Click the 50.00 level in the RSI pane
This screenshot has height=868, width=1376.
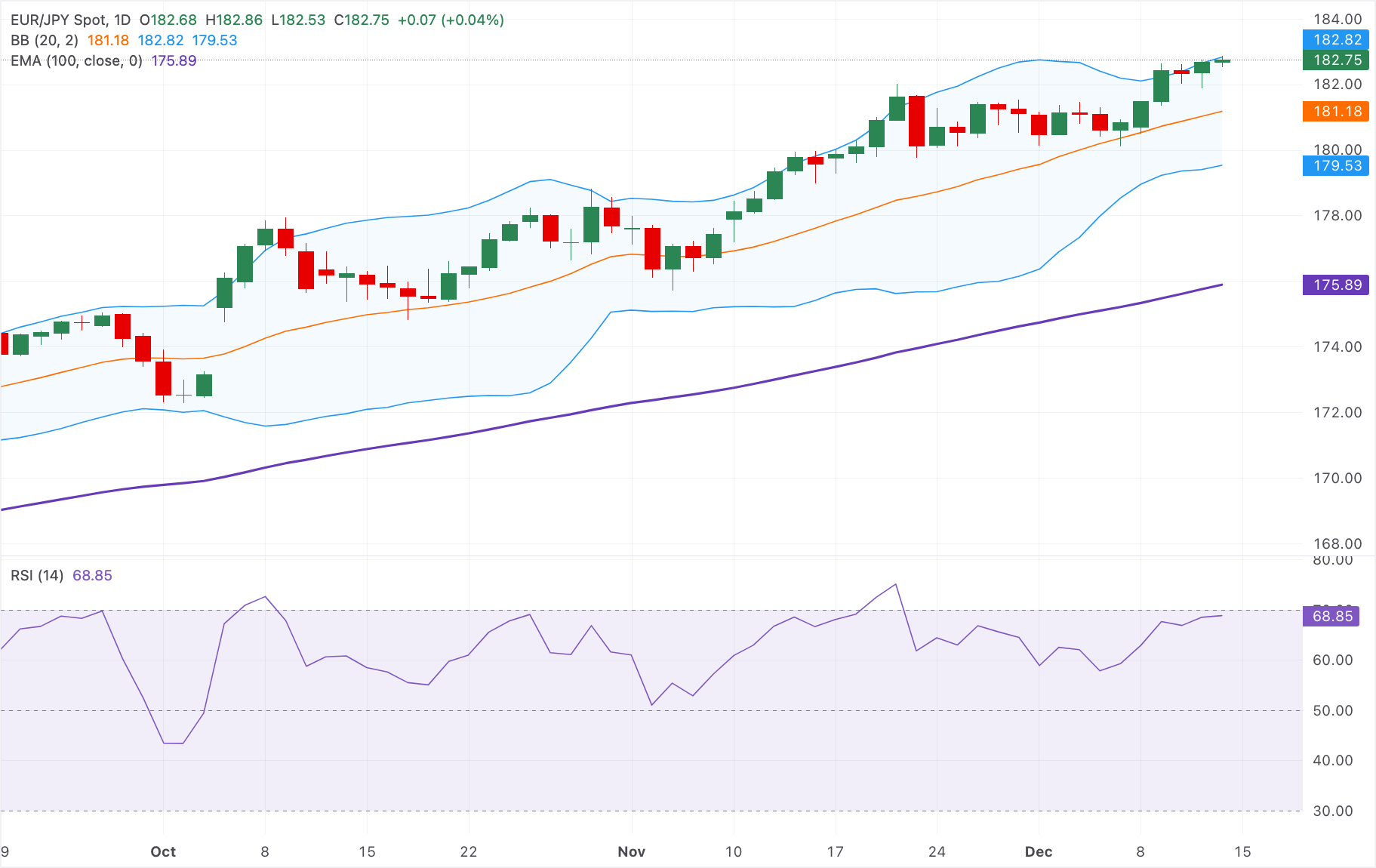coord(1332,710)
